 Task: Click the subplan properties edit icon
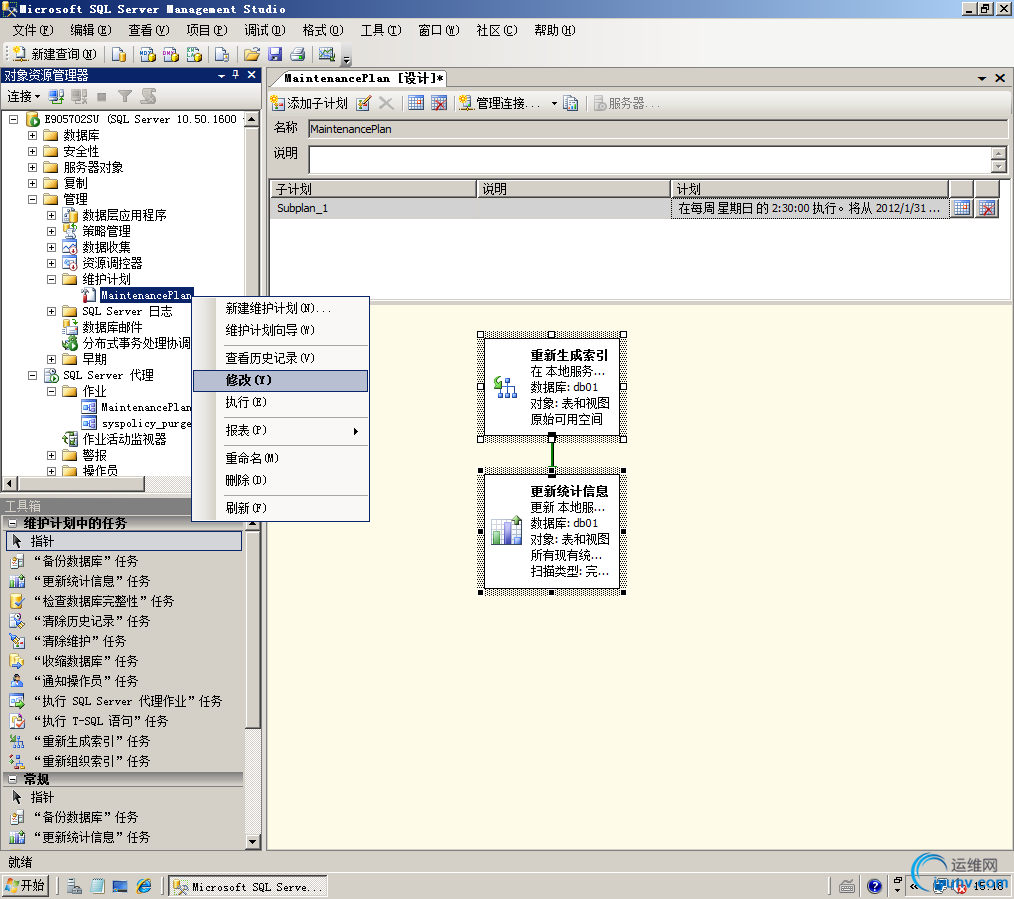pyautogui.click(x=363, y=103)
